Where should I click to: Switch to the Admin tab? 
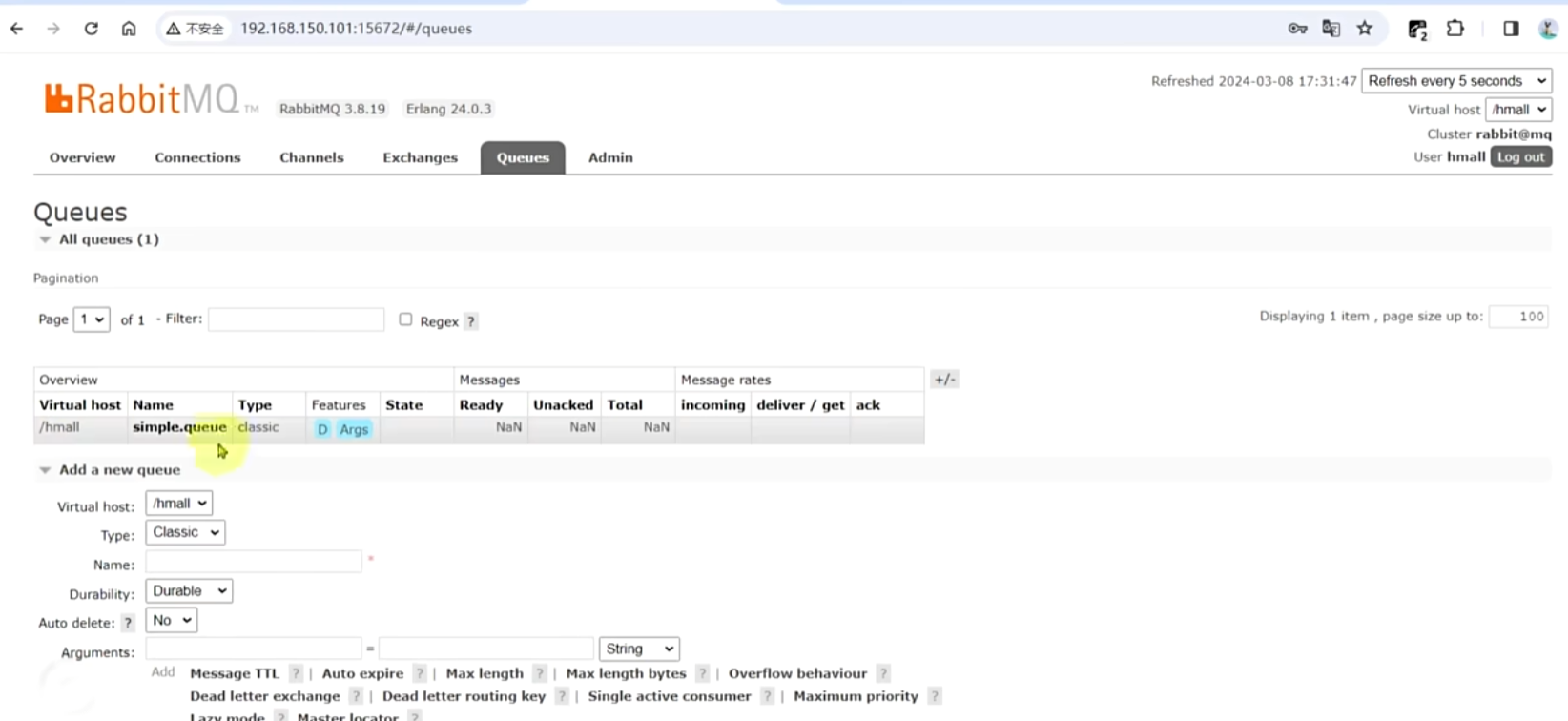tap(610, 157)
